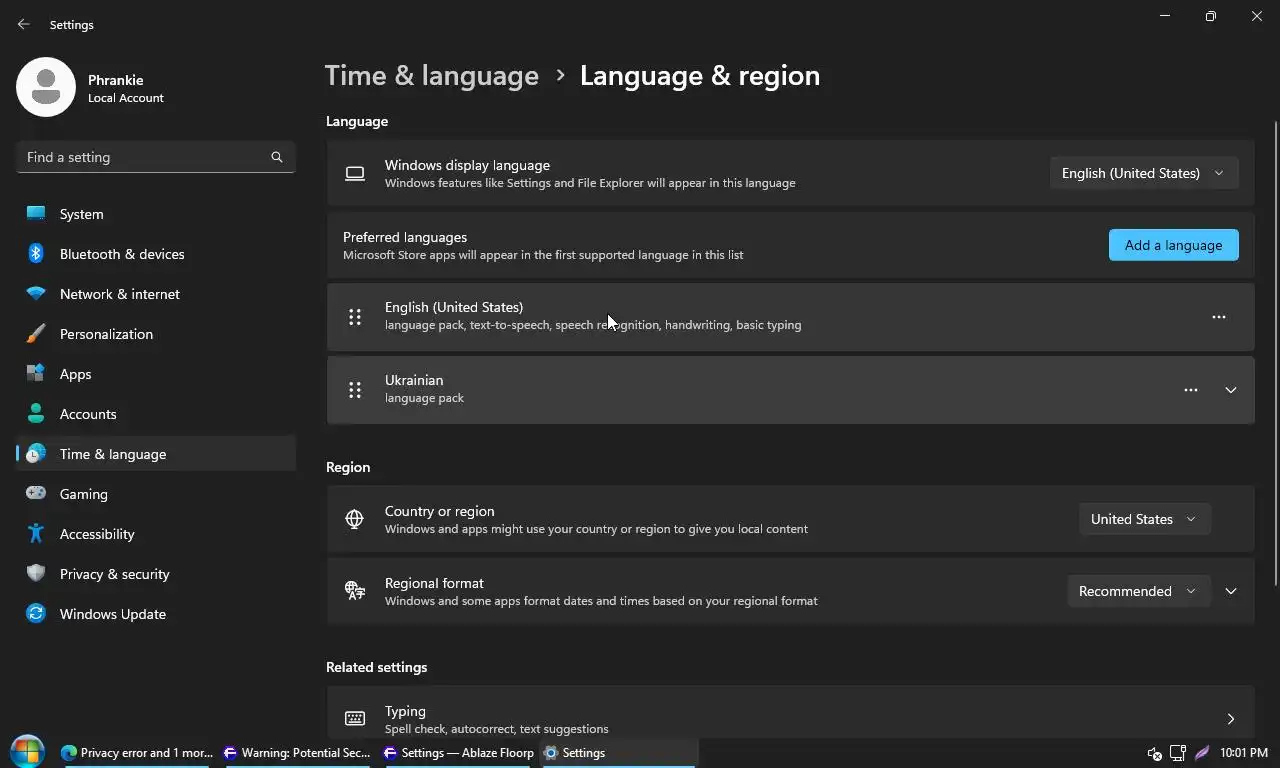This screenshot has width=1280, height=768.
Task: Open the Country or region dropdown
Action: [1143, 519]
